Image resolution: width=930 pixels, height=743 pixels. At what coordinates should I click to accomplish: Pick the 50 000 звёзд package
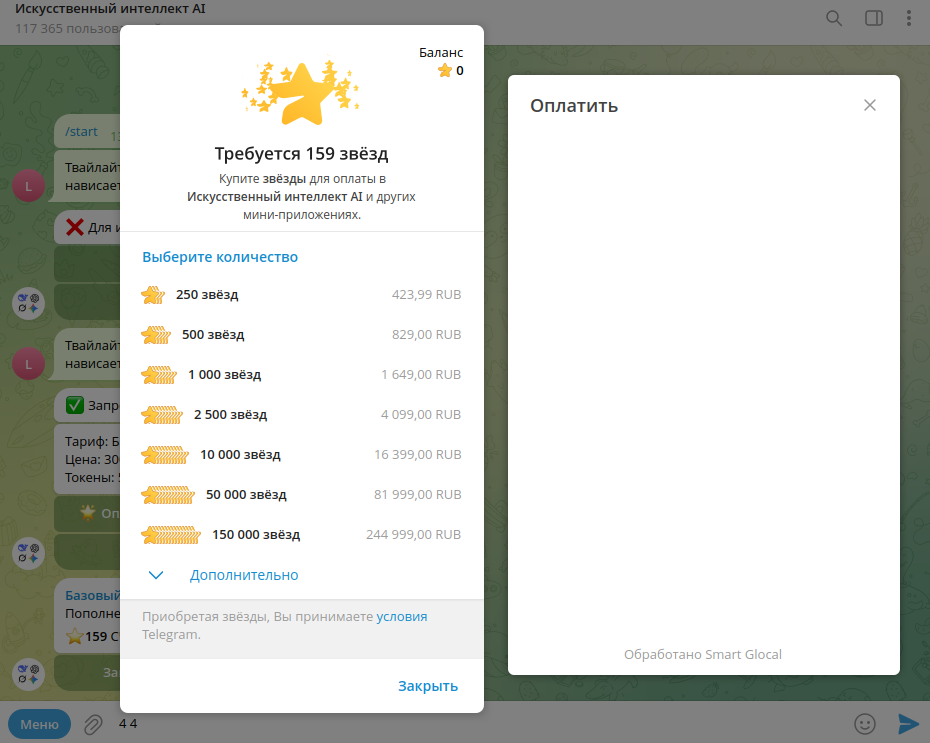pos(302,495)
